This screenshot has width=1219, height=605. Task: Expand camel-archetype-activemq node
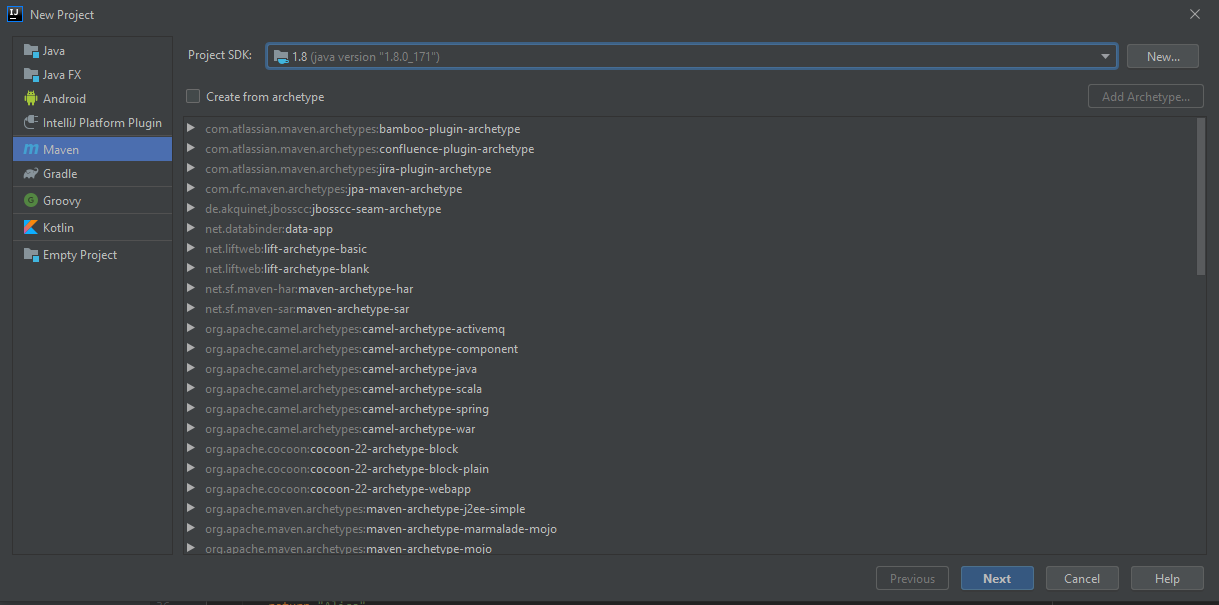tap(191, 329)
